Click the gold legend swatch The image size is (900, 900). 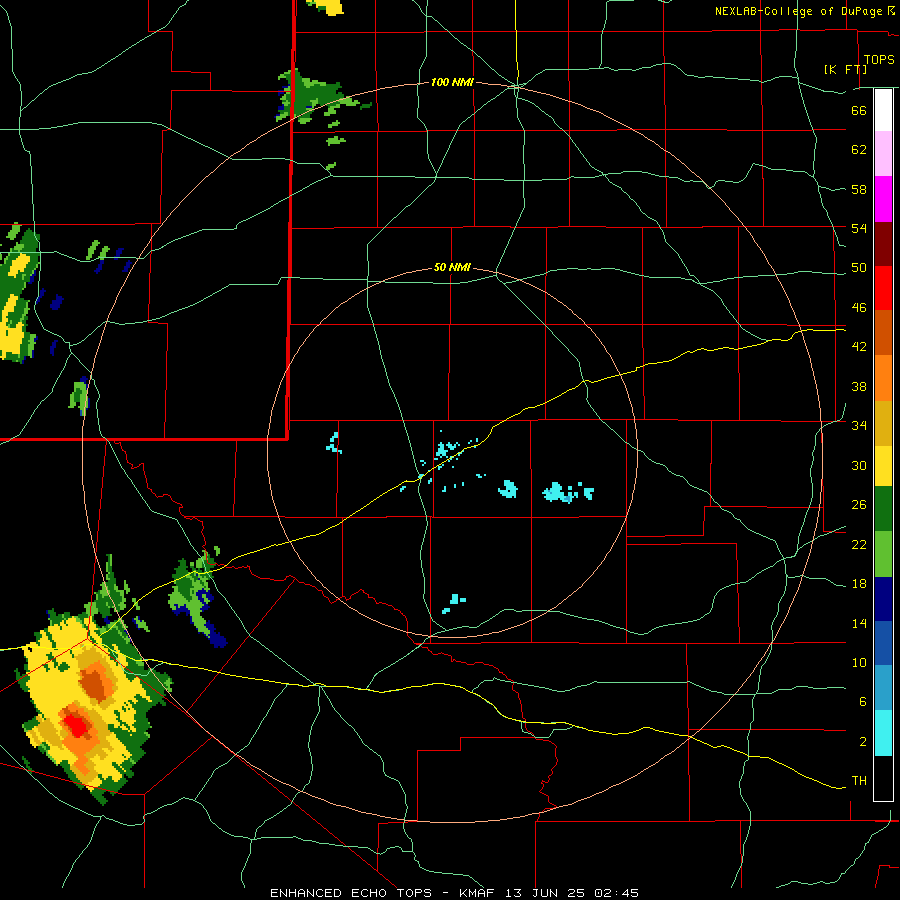[883, 423]
